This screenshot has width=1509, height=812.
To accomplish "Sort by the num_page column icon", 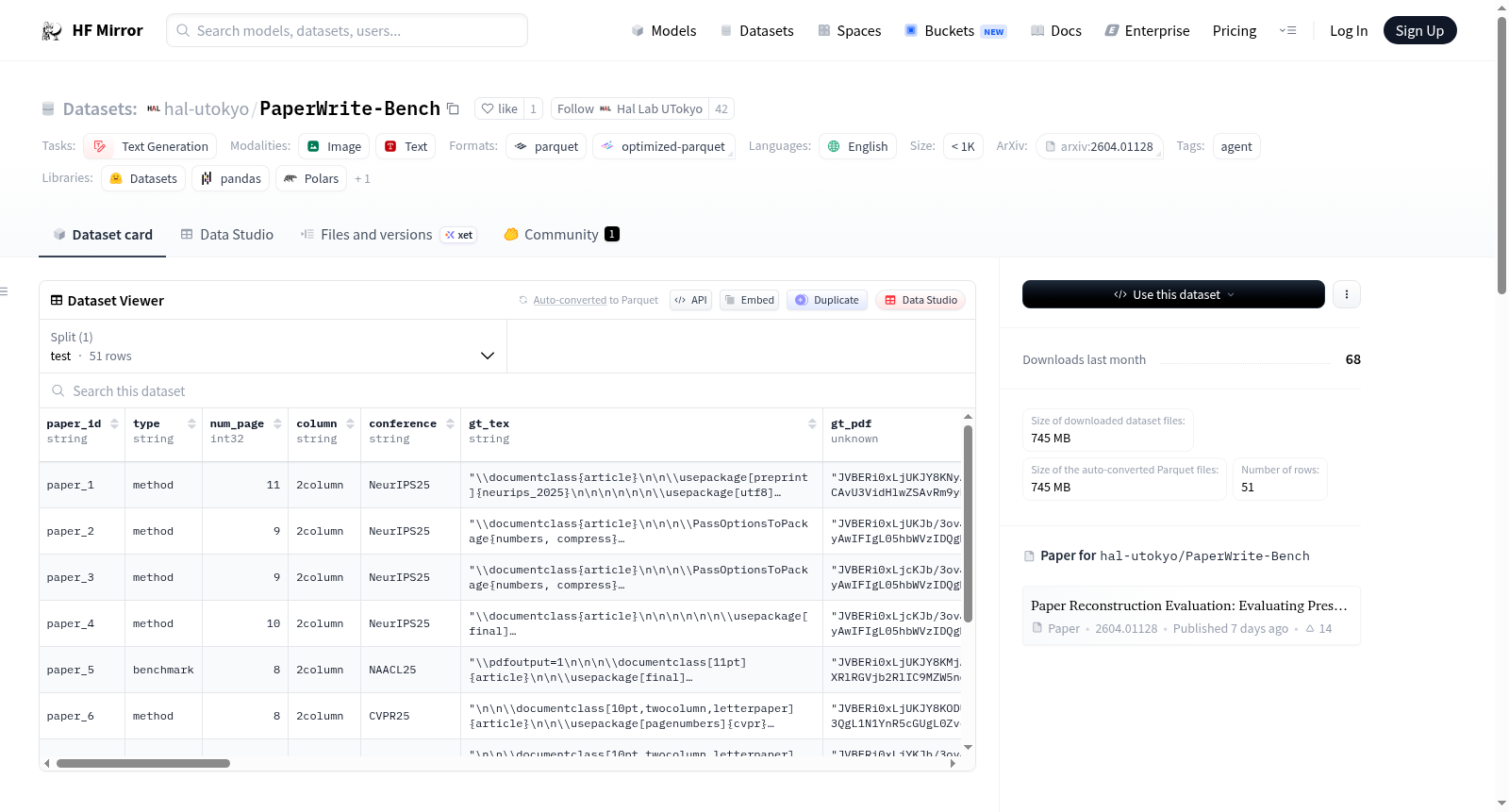I will tap(277, 423).
